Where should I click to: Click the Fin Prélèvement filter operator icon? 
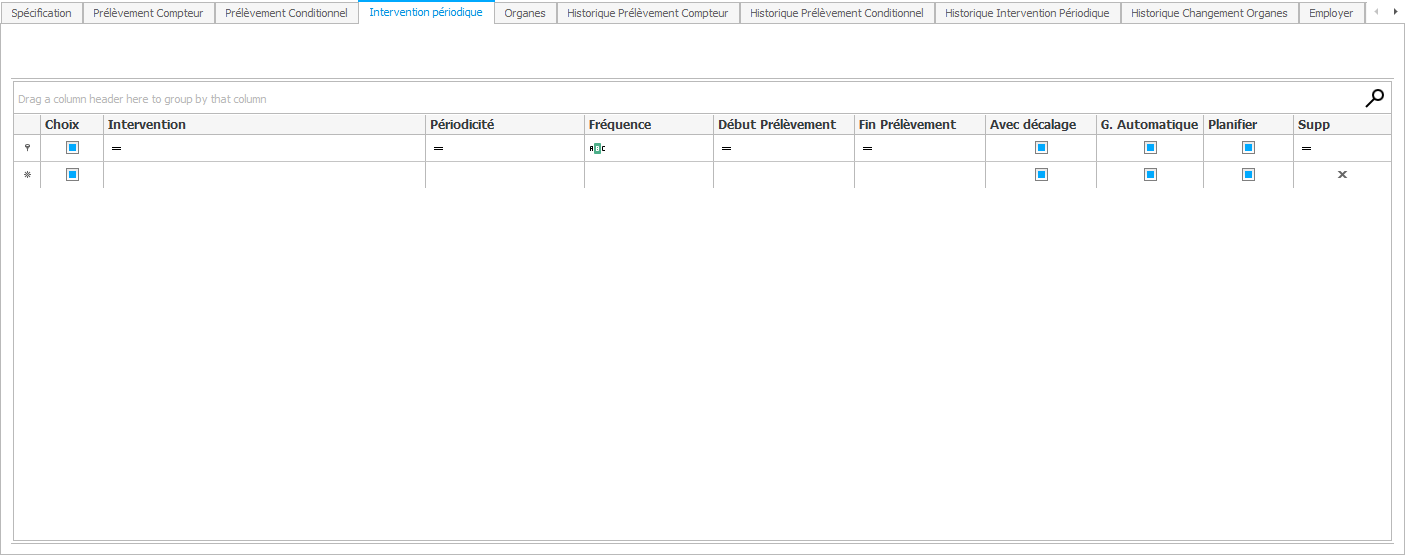tap(867, 148)
